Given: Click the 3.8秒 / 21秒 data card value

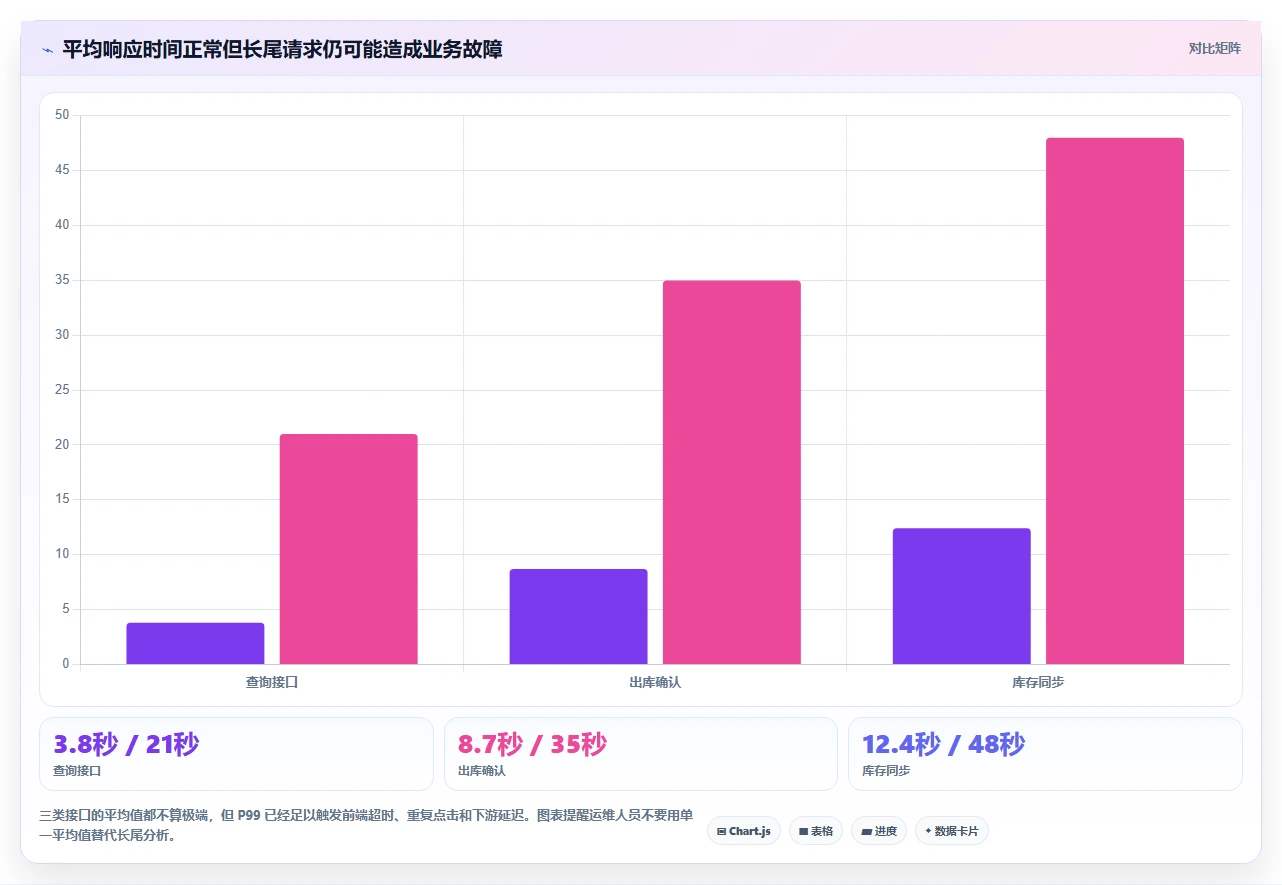Looking at the screenshot, I should (x=126, y=745).
